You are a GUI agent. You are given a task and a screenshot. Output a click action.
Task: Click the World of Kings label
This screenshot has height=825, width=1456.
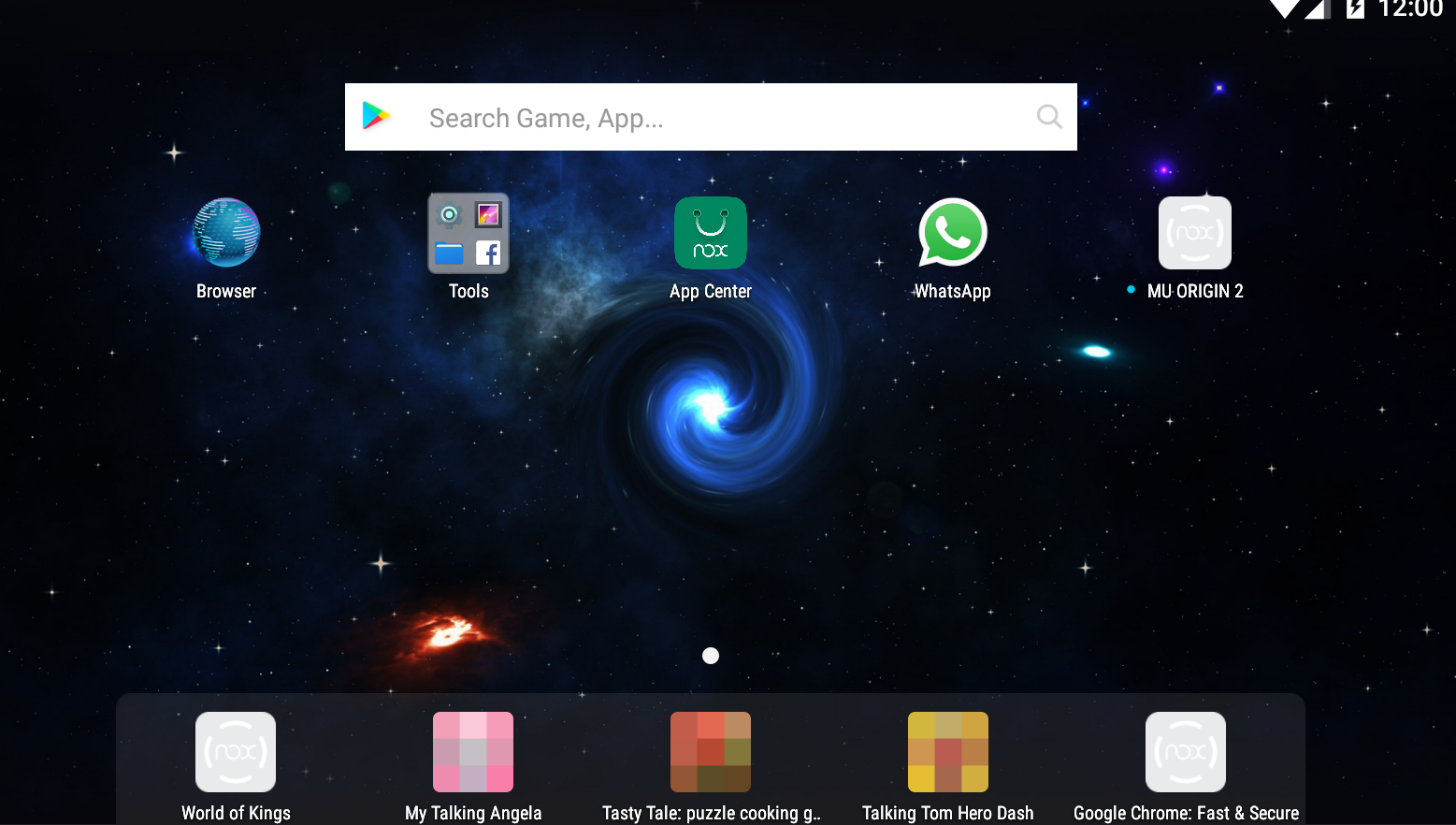(x=236, y=813)
